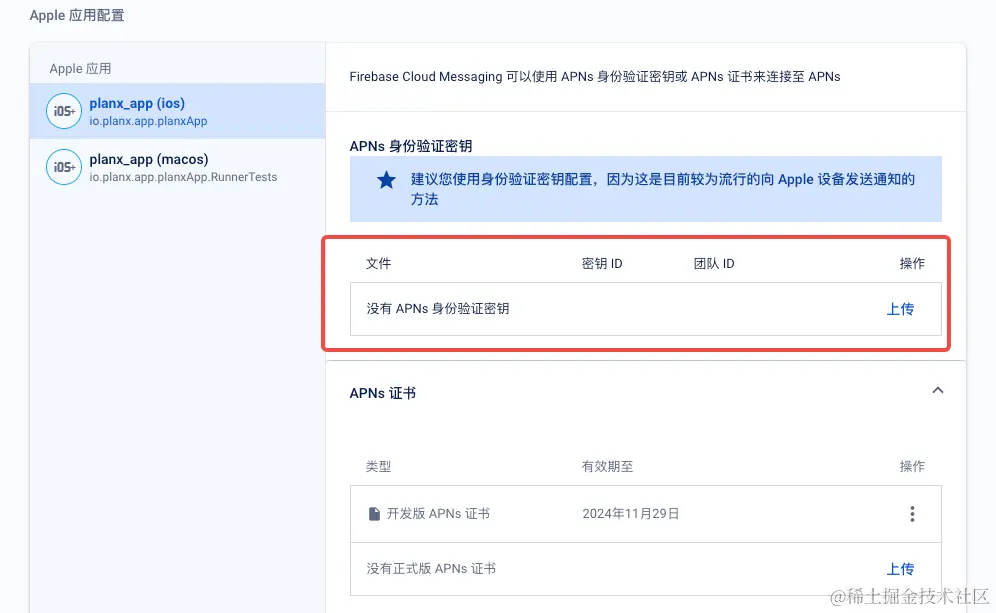Click the 有效期至 column header

pos(607,467)
